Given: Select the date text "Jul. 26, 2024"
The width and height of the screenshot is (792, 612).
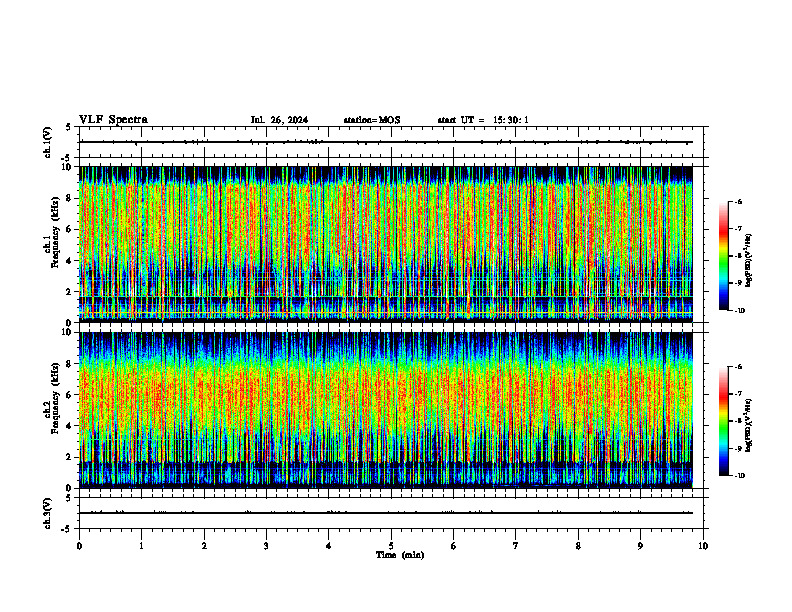Looking at the screenshot, I should (x=279, y=120).
